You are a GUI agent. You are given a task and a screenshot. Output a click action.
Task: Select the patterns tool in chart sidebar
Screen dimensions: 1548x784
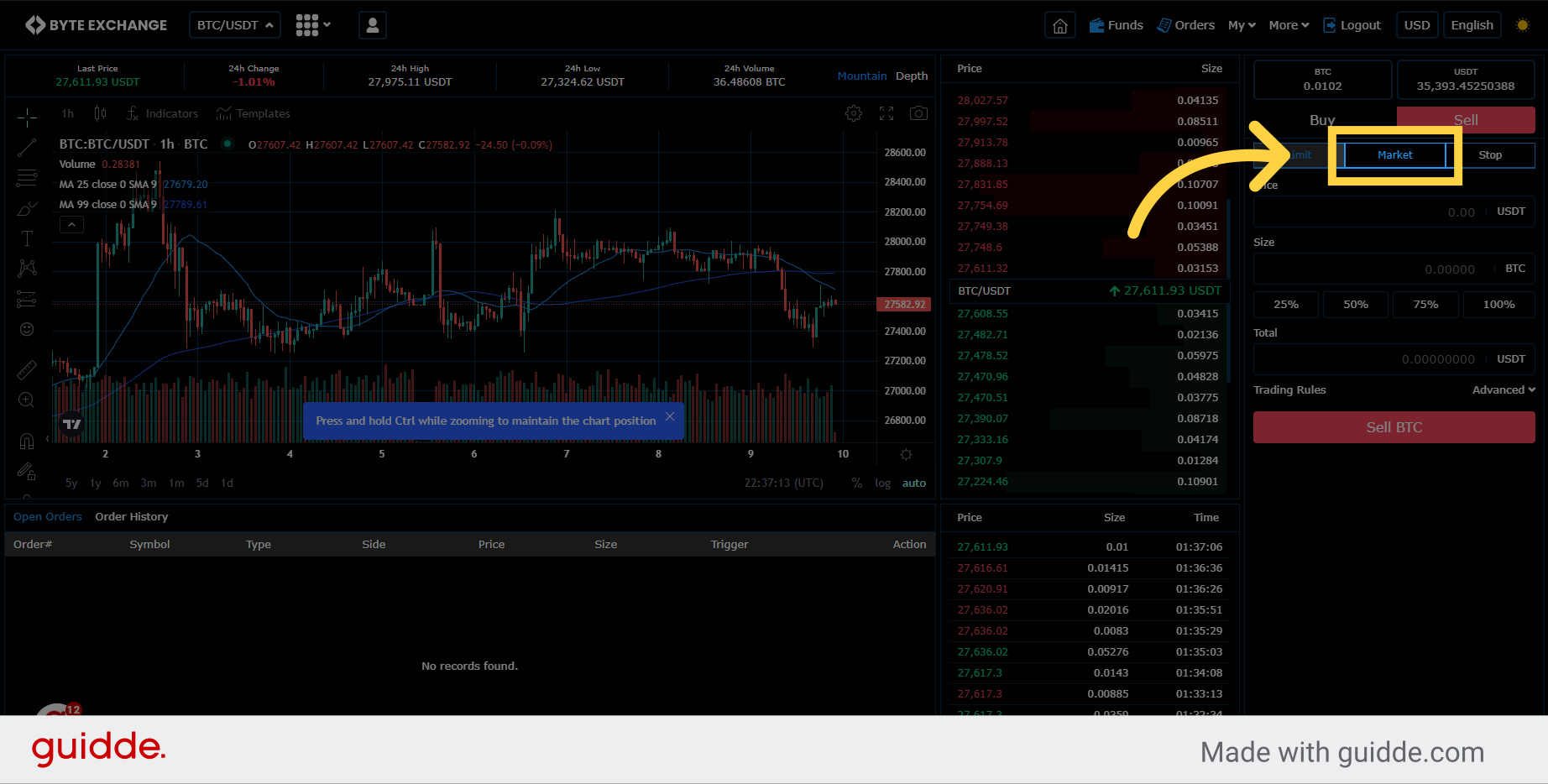[x=27, y=269]
